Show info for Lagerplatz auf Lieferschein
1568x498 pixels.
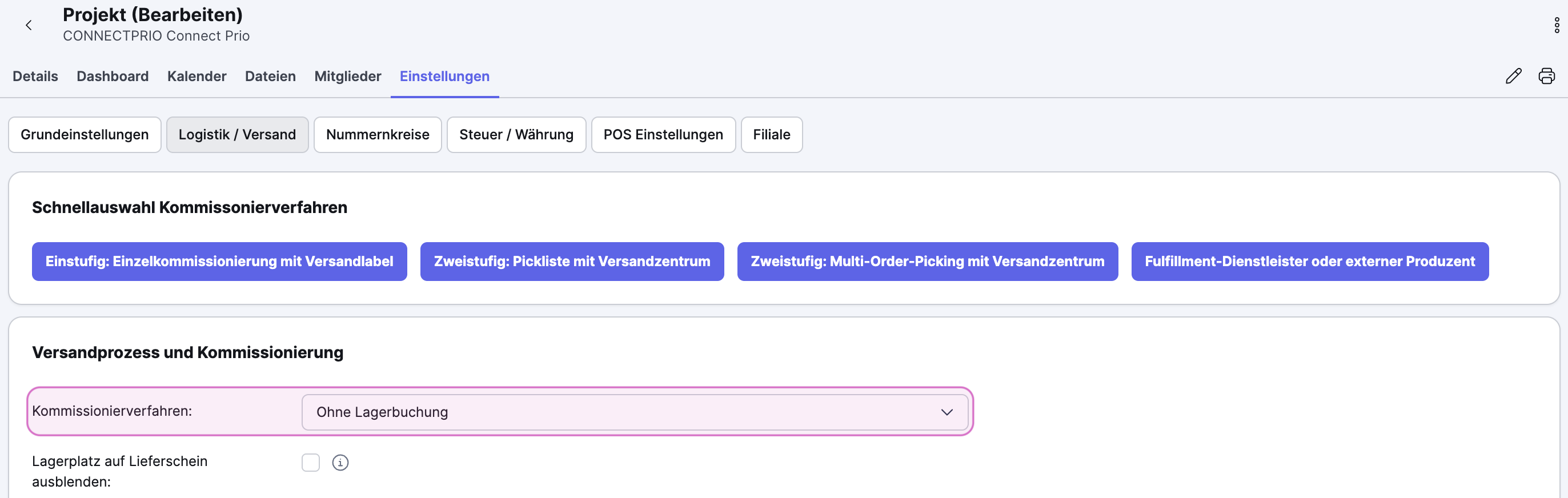coord(340,463)
